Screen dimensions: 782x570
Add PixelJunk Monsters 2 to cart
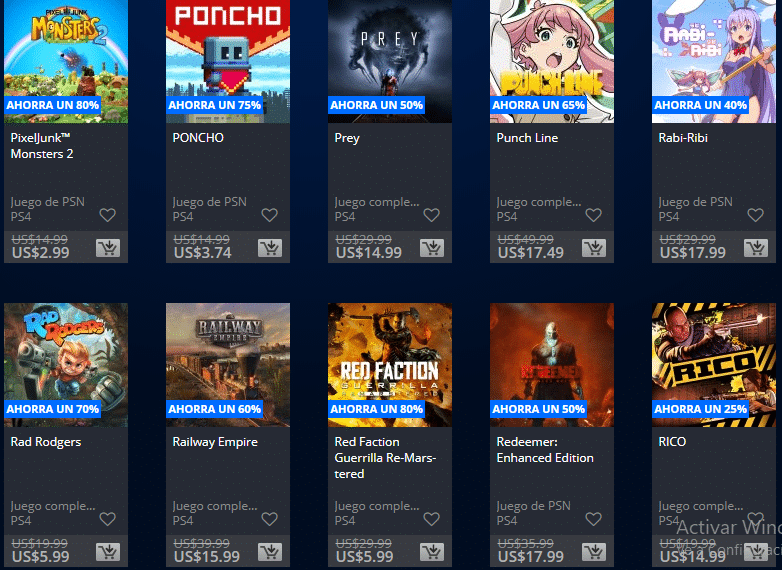(x=108, y=249)
